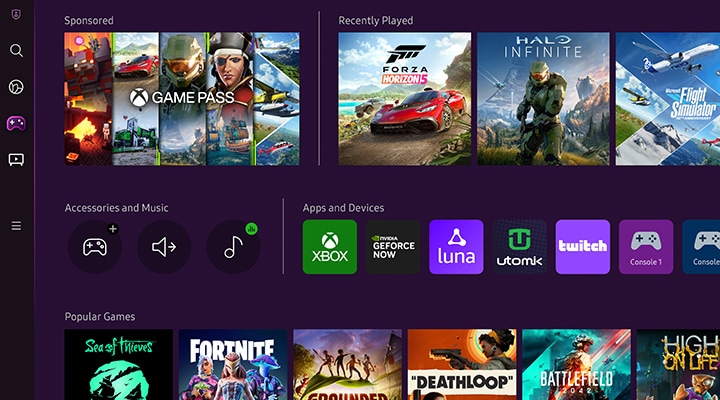Image resolution: width=720 pixels, height=400 pixels.
Task: Click the privacy shield icon
Action: pos(16,15)
